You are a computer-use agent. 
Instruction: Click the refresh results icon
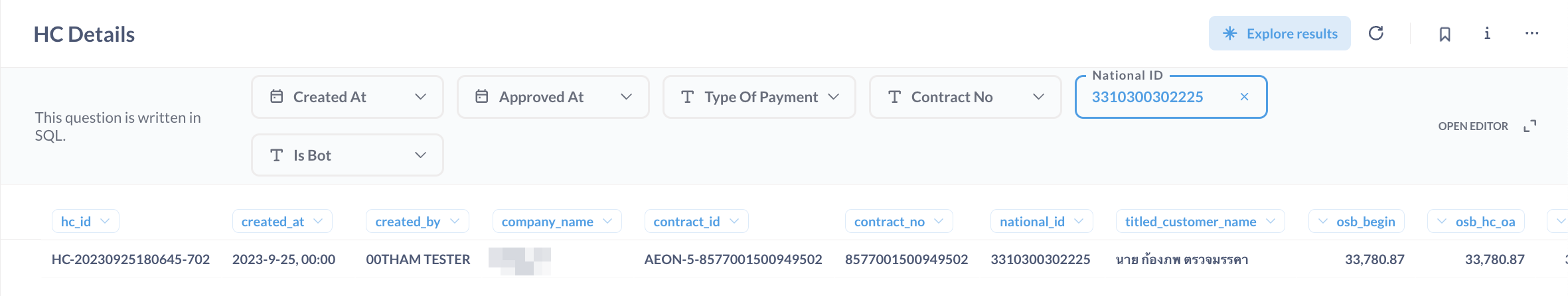[1376, 33]
